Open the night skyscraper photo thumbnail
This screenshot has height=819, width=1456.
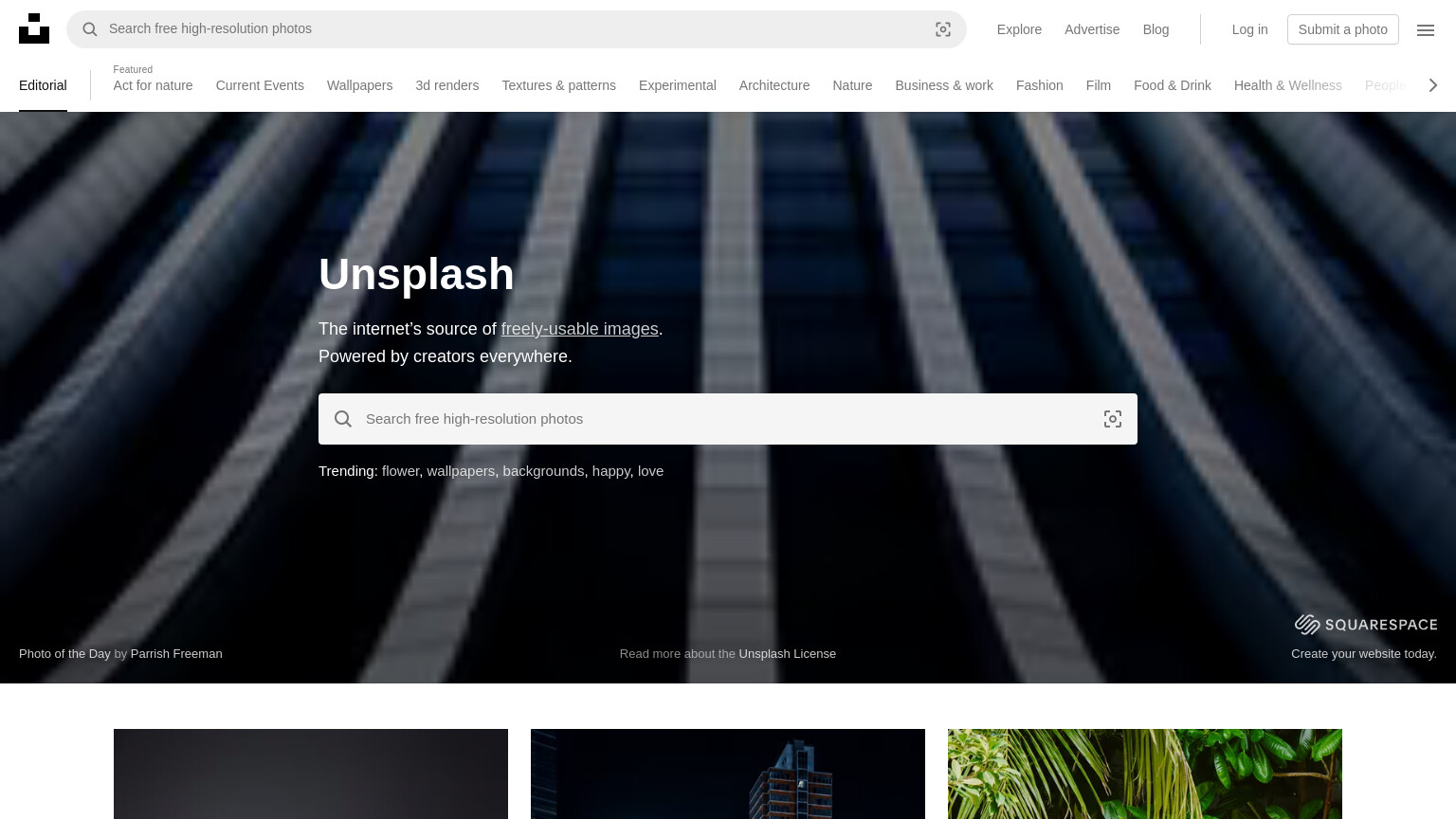[x=728, y=773]
